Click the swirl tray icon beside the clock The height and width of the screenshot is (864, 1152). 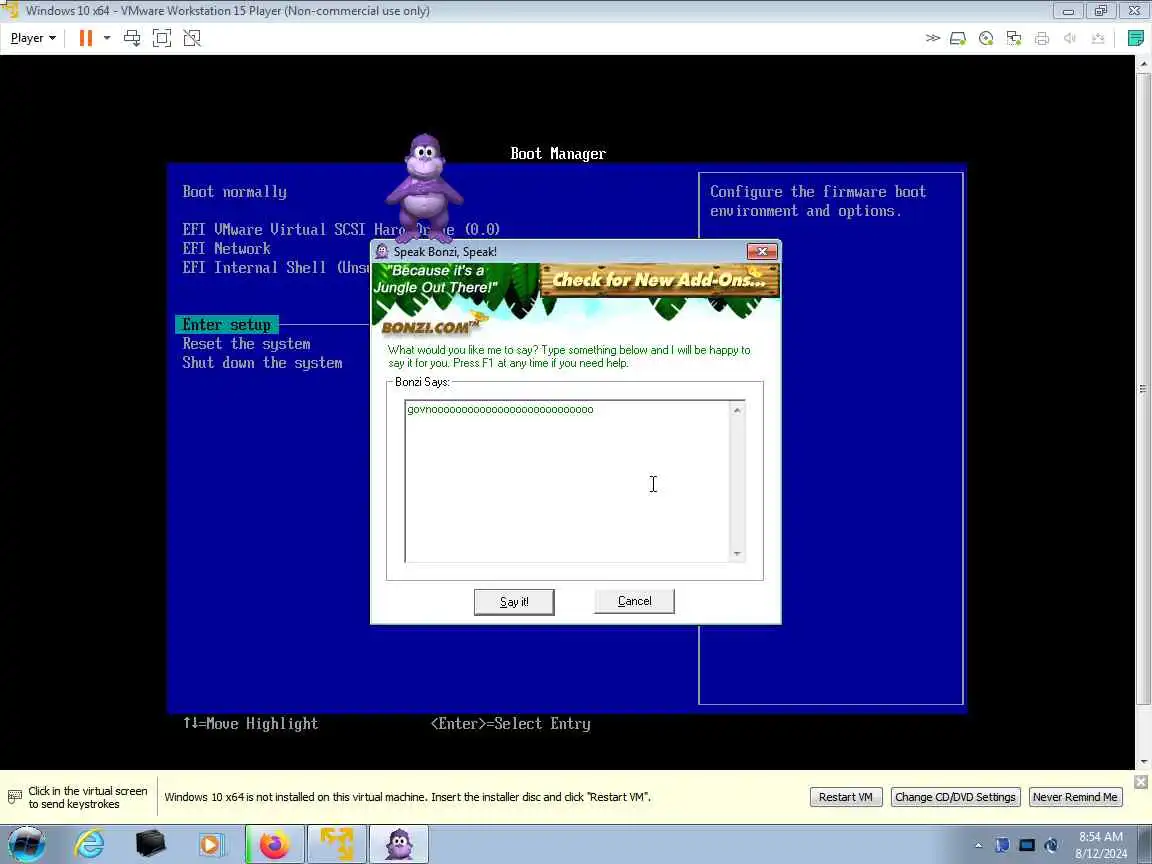1051,846
